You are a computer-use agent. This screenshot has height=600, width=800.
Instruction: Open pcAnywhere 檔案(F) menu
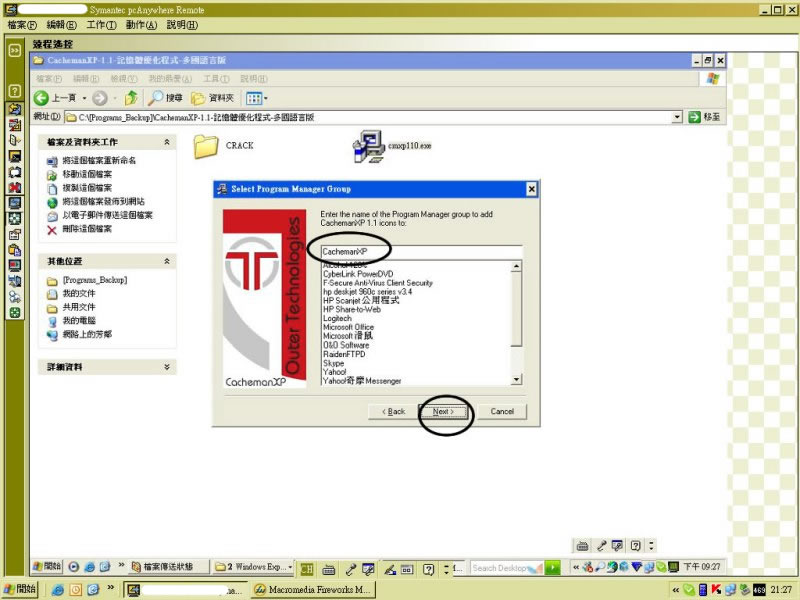click(22, 25)
